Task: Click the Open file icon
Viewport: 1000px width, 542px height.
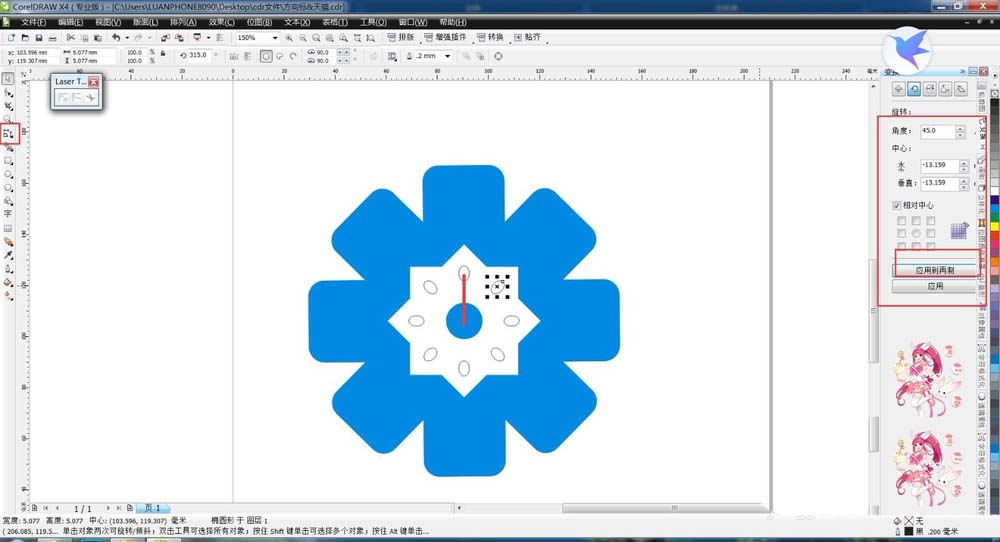Action: pos(25,38)
